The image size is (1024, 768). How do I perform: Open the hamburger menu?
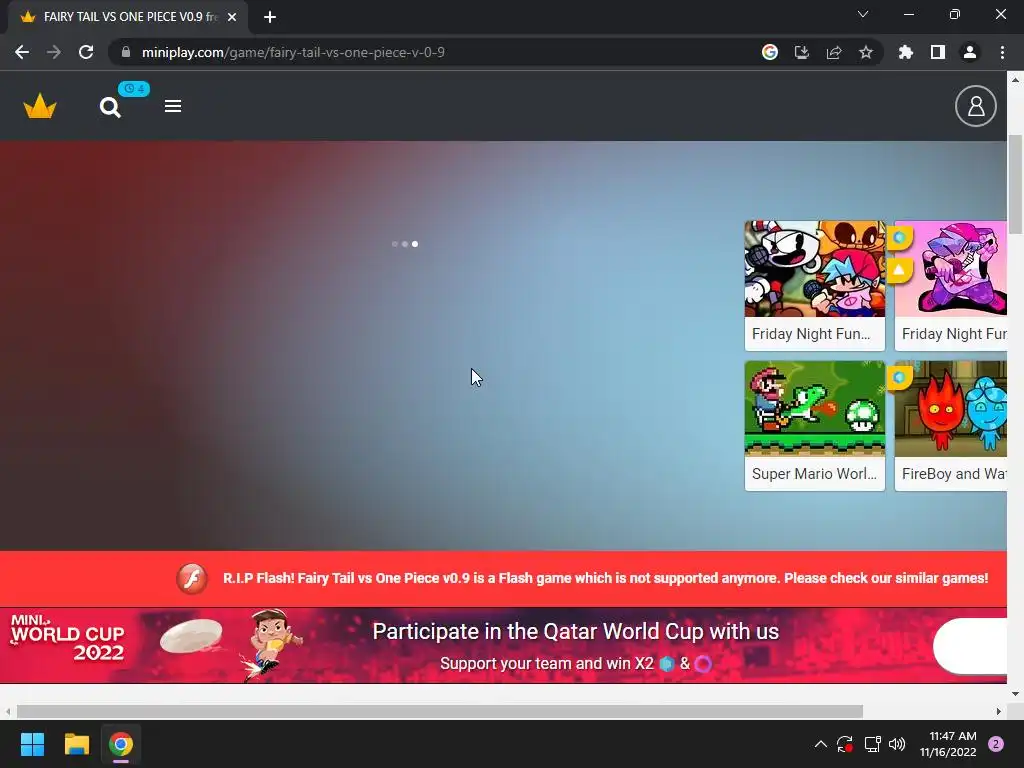pos(172,106)
